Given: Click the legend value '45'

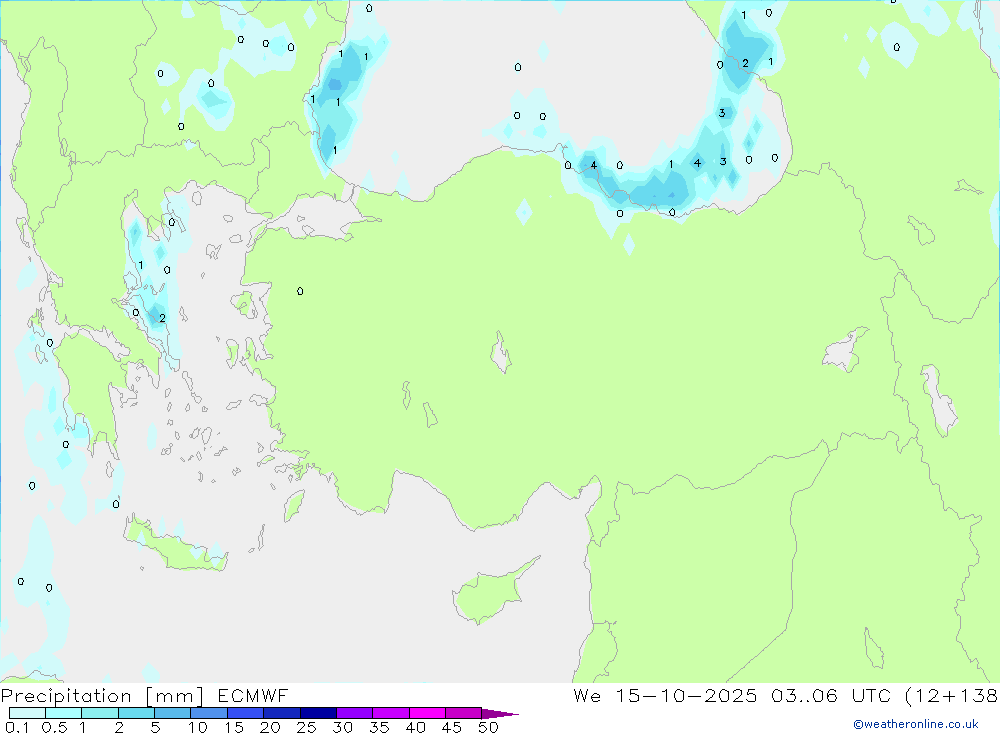Looking at the screenshot, I should [452, 727].
